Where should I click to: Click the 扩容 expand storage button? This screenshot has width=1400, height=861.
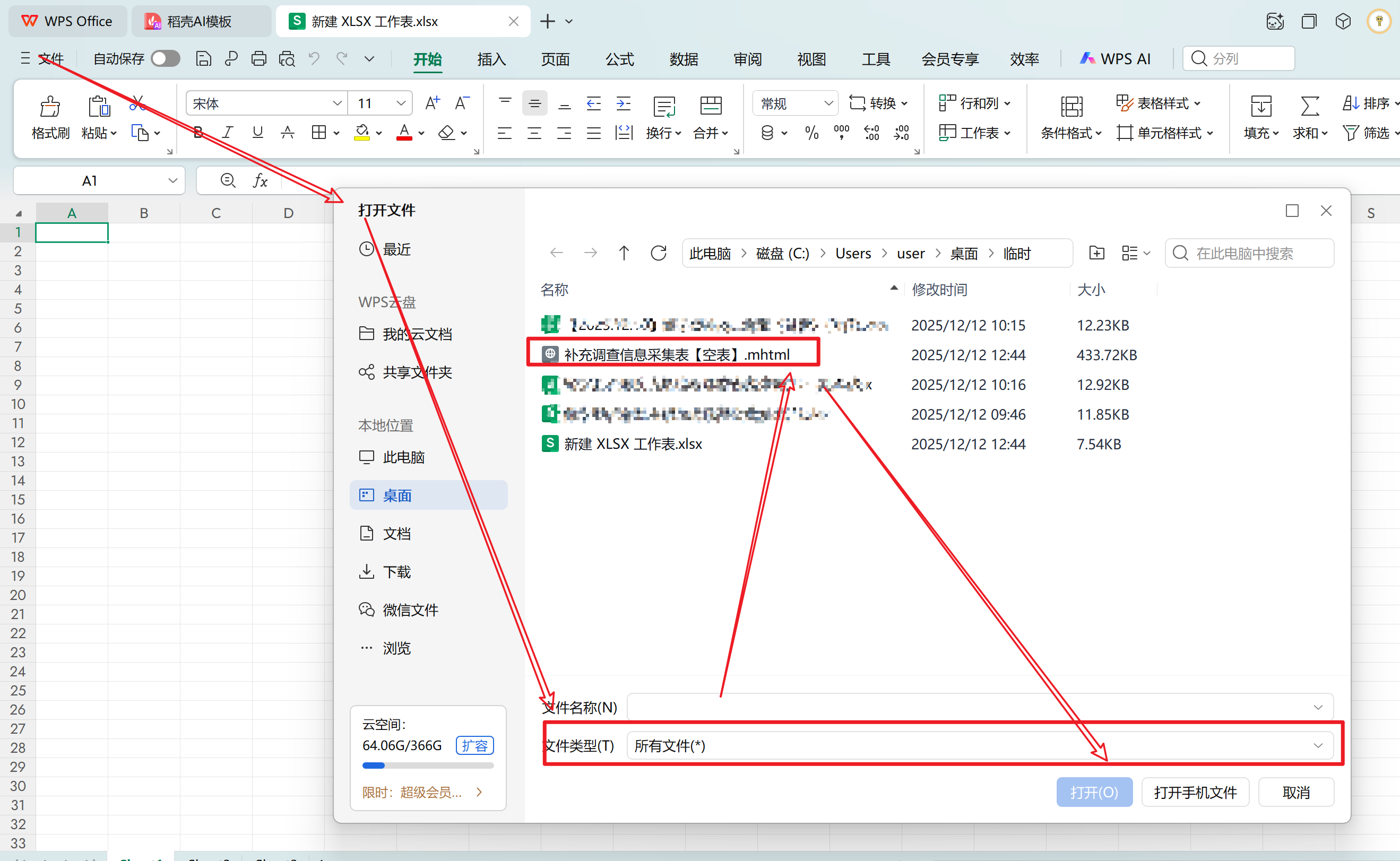pos(474,745)
